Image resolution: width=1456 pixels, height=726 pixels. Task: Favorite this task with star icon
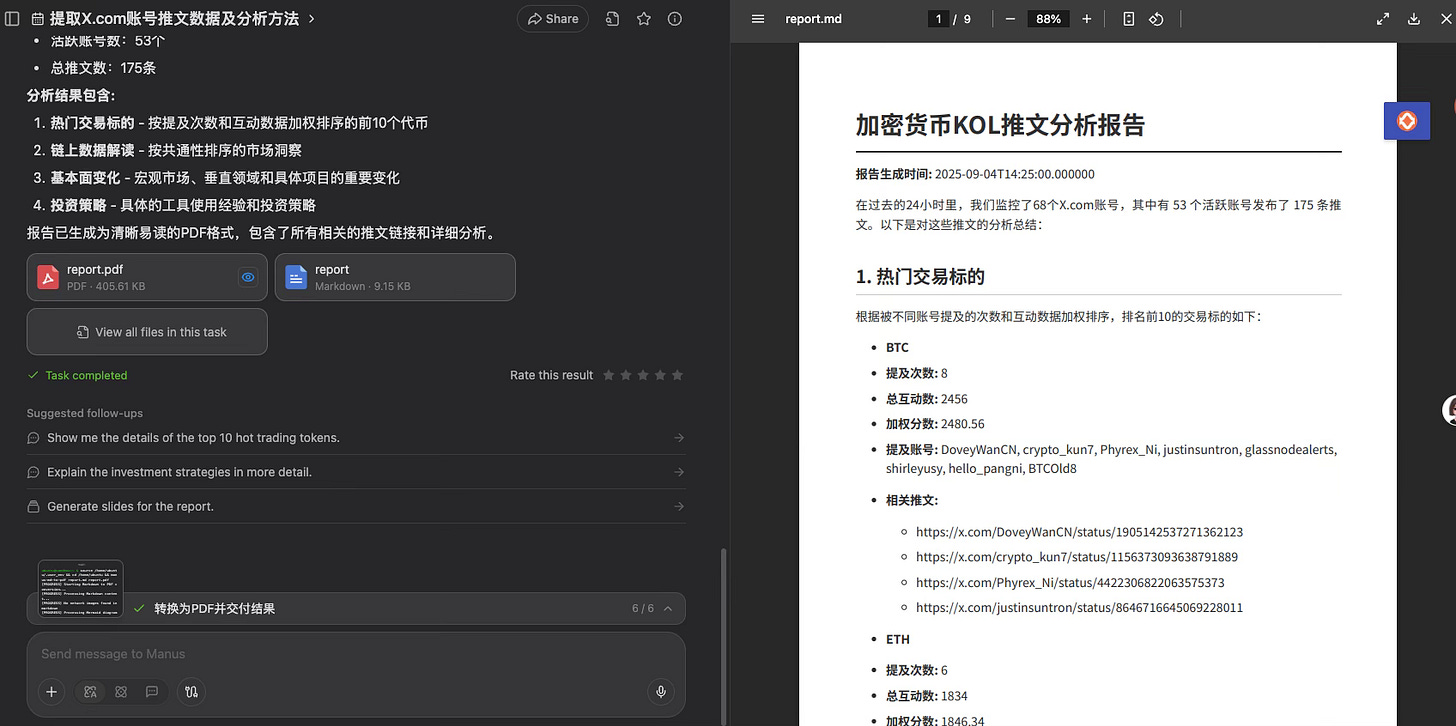644,19
